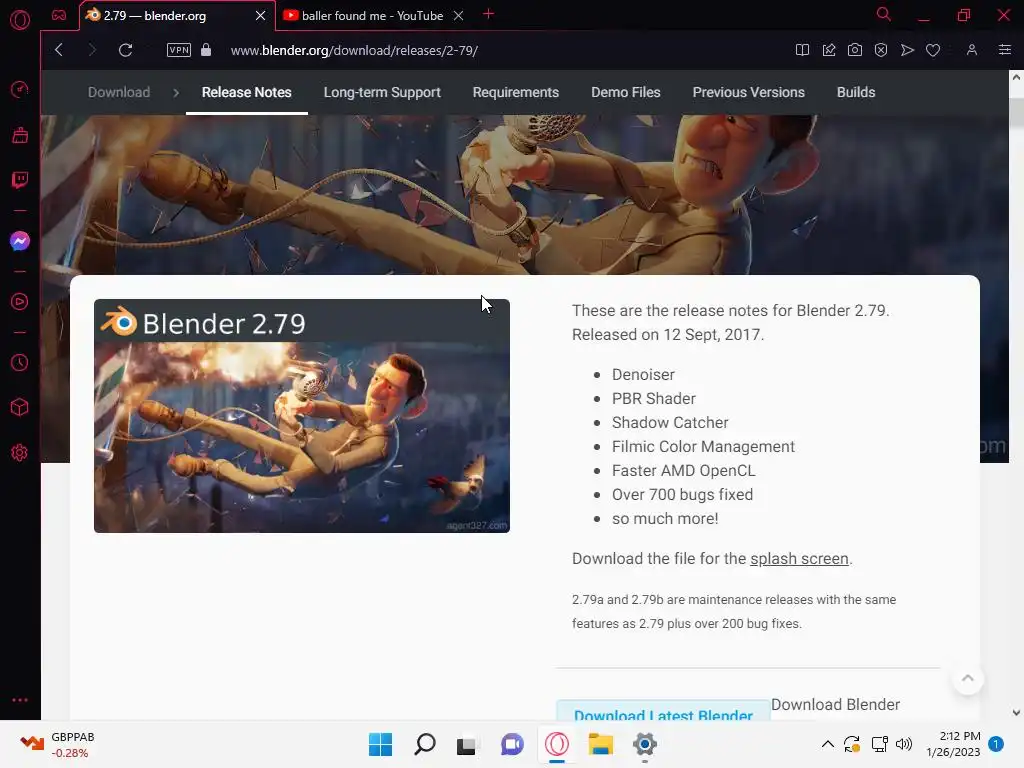Open Windows taskbar search
This screenshot has width=1024, height=768.
424,744
